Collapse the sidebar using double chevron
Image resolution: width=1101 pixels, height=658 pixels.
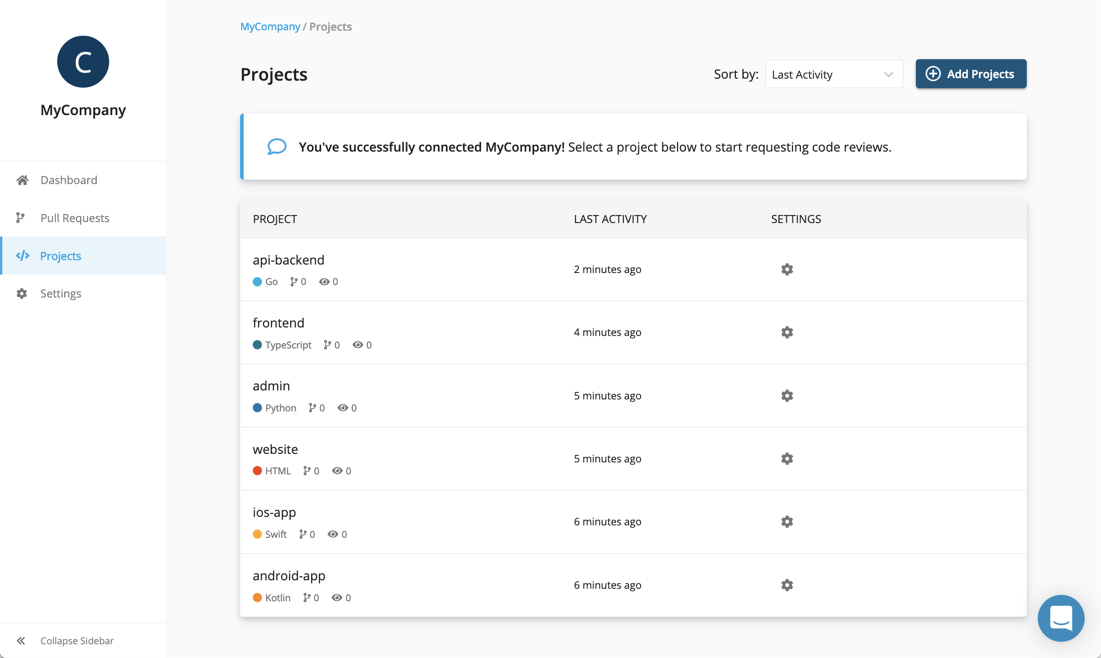pos(21,641)
